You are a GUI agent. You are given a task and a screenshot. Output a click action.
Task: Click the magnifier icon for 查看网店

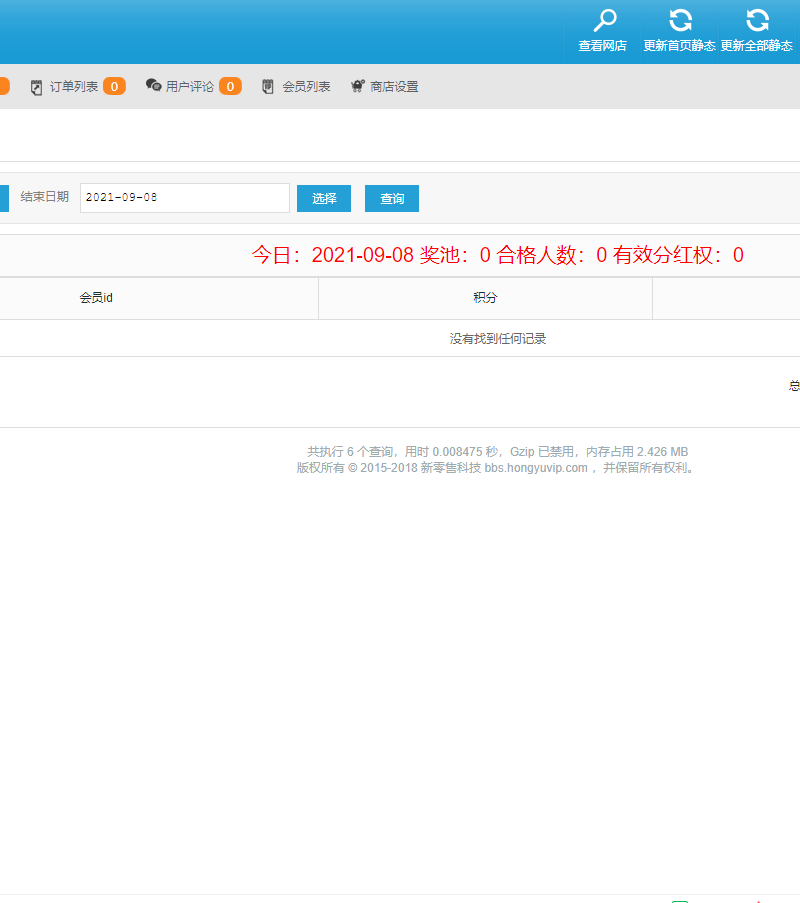tap(605, 21)
